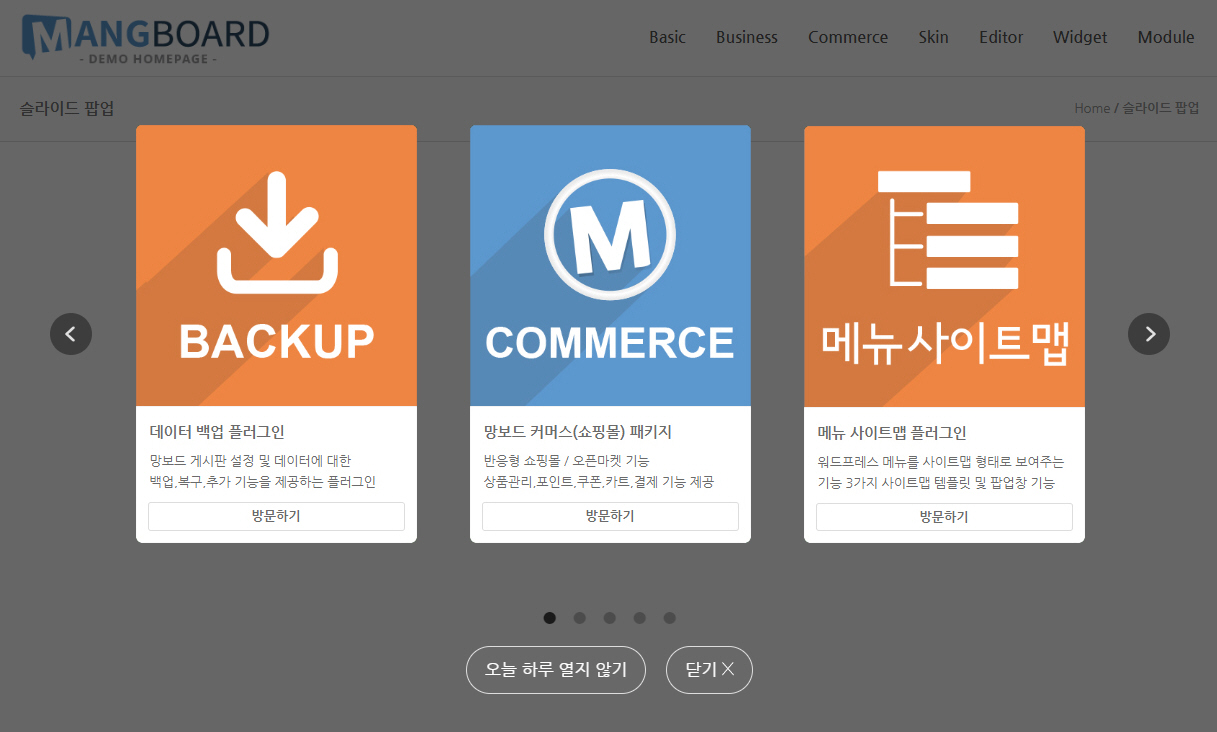Click the 오늘 하루 열지 않기 button
This screenshot has width=1217, height=732.
coord(556,670)
